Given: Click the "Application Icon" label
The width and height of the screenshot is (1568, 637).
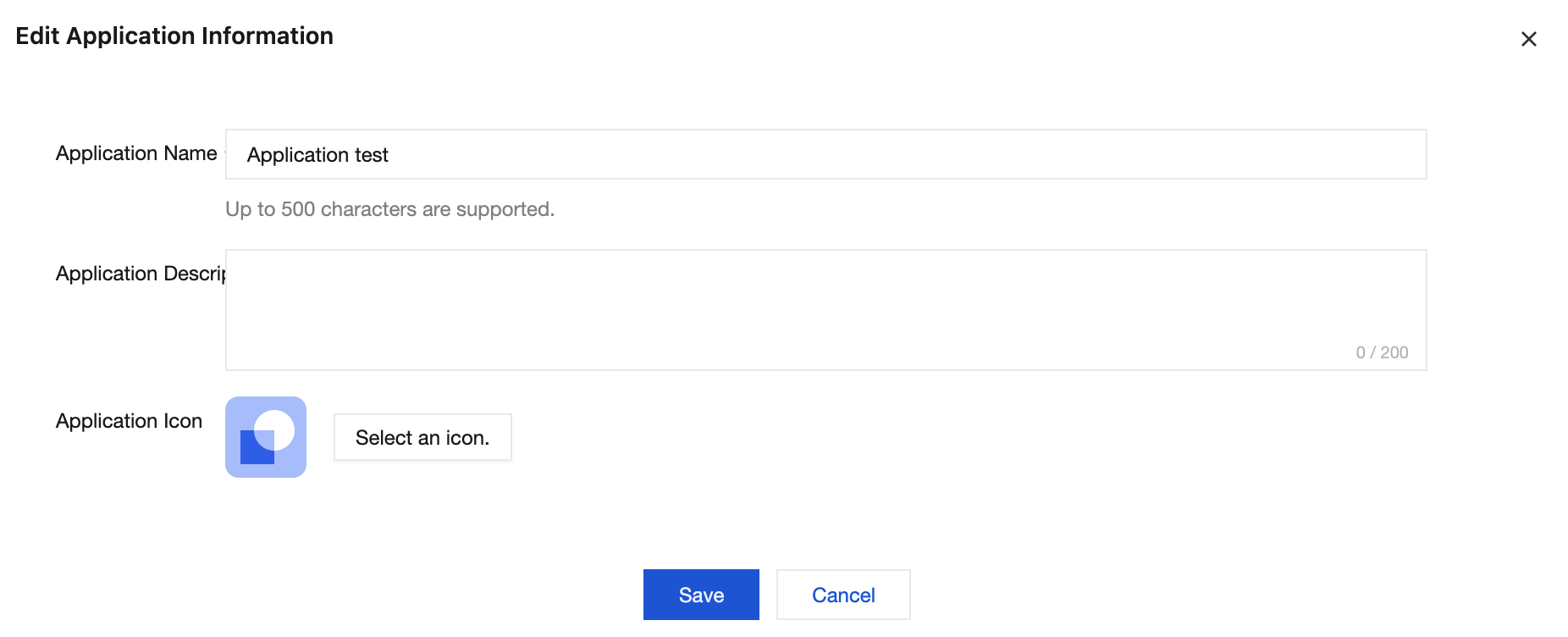Looking at the screenshot, I should pyautogui.click(x=129, y=421).
